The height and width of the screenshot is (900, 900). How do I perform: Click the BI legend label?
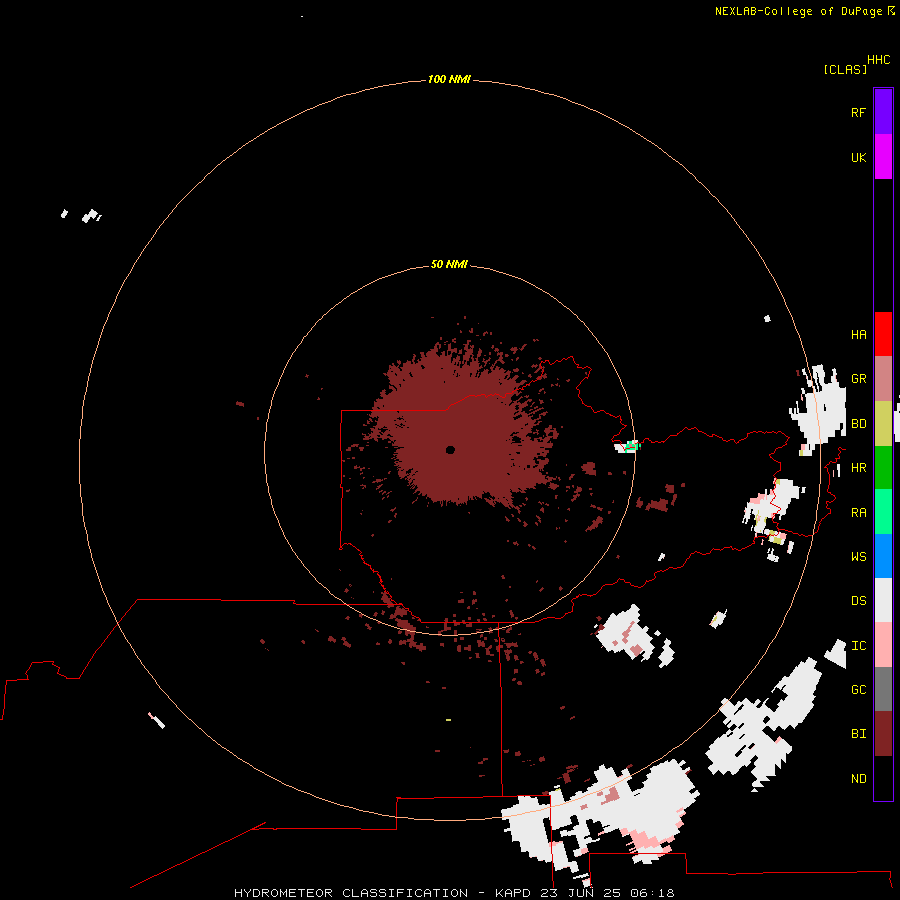click(x=858, y=734)
